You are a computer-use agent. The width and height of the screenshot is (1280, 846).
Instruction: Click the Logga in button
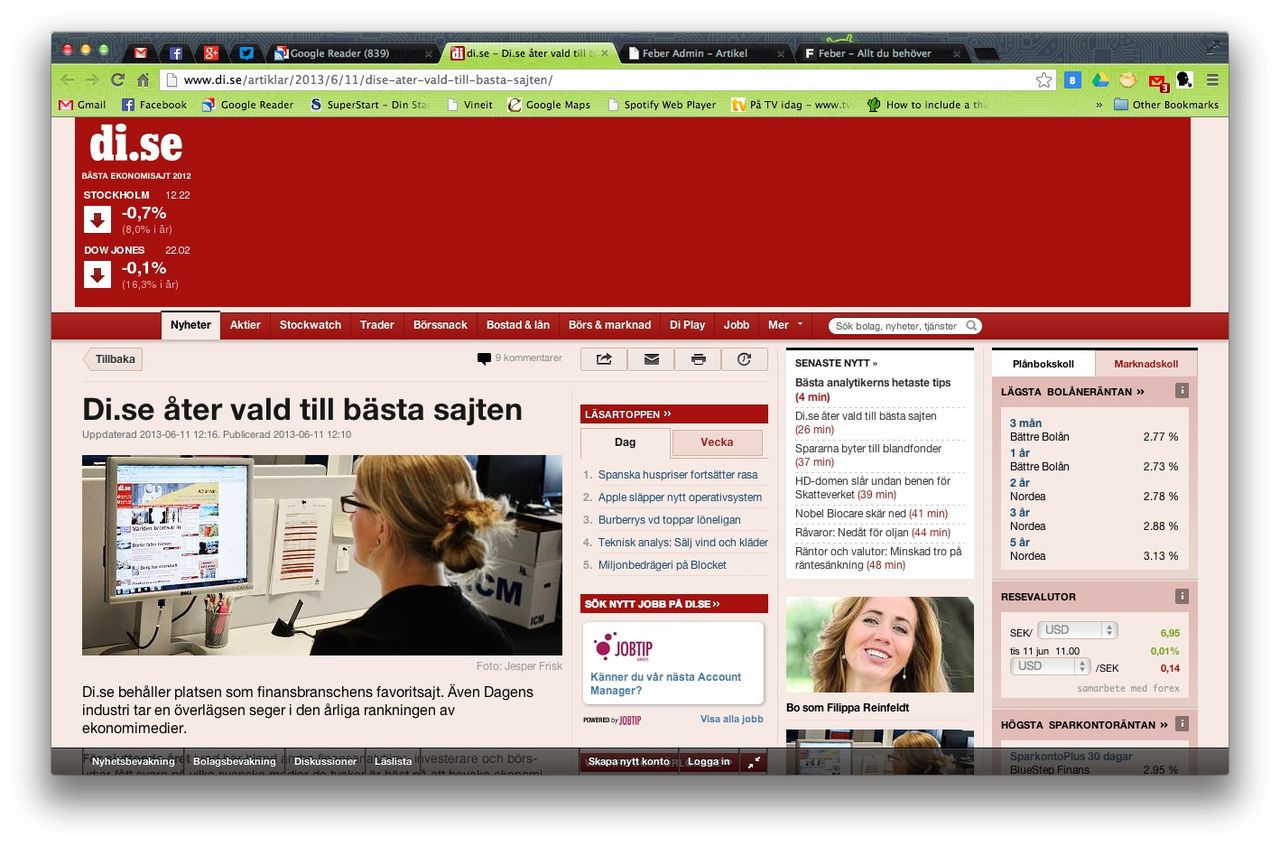(x=708, y=761)
